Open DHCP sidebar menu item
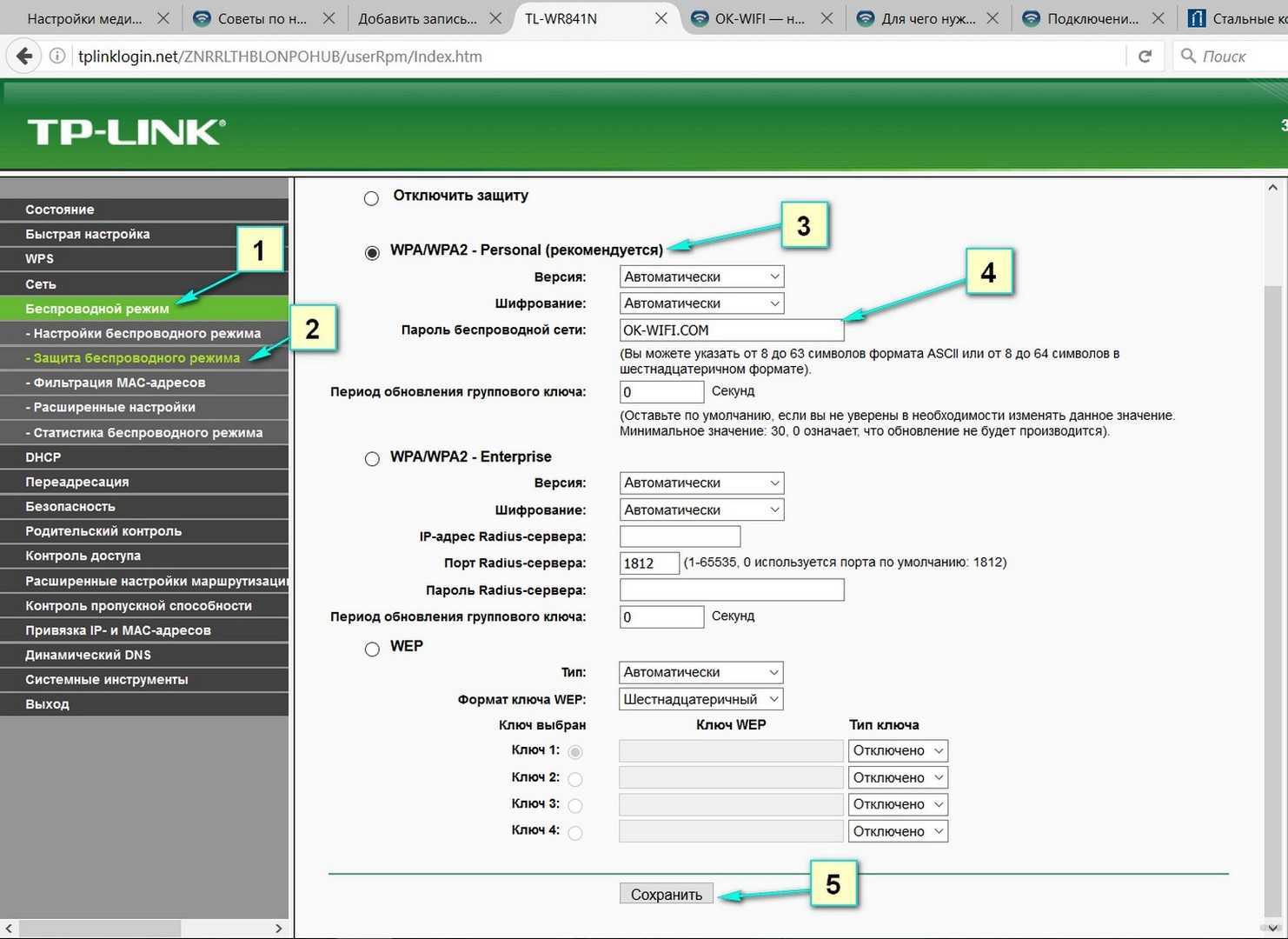This screenshot has height=939, width=1288. pyautogui.click(x=144, y=457)
